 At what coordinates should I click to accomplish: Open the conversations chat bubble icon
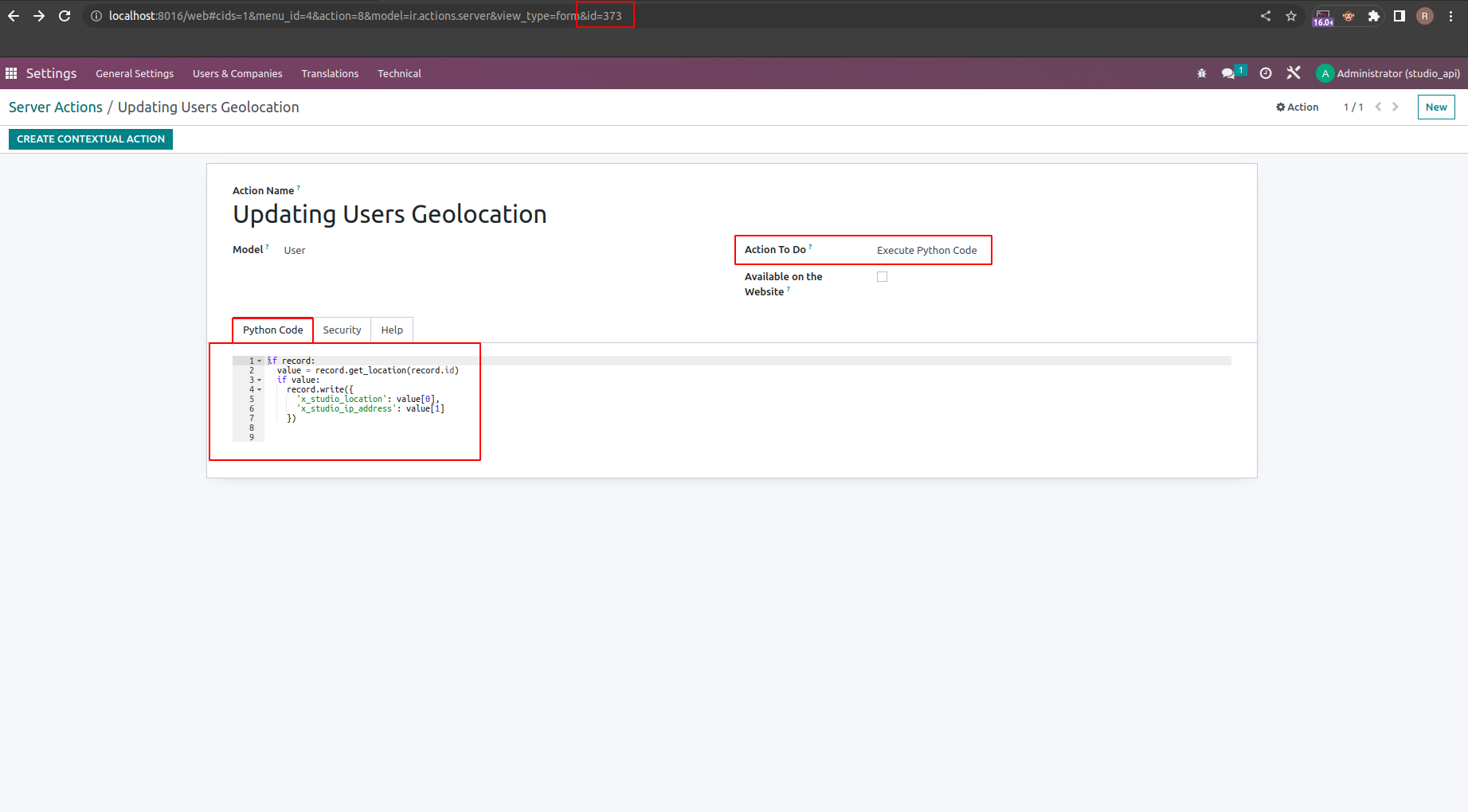click(x=1228, y=73)
